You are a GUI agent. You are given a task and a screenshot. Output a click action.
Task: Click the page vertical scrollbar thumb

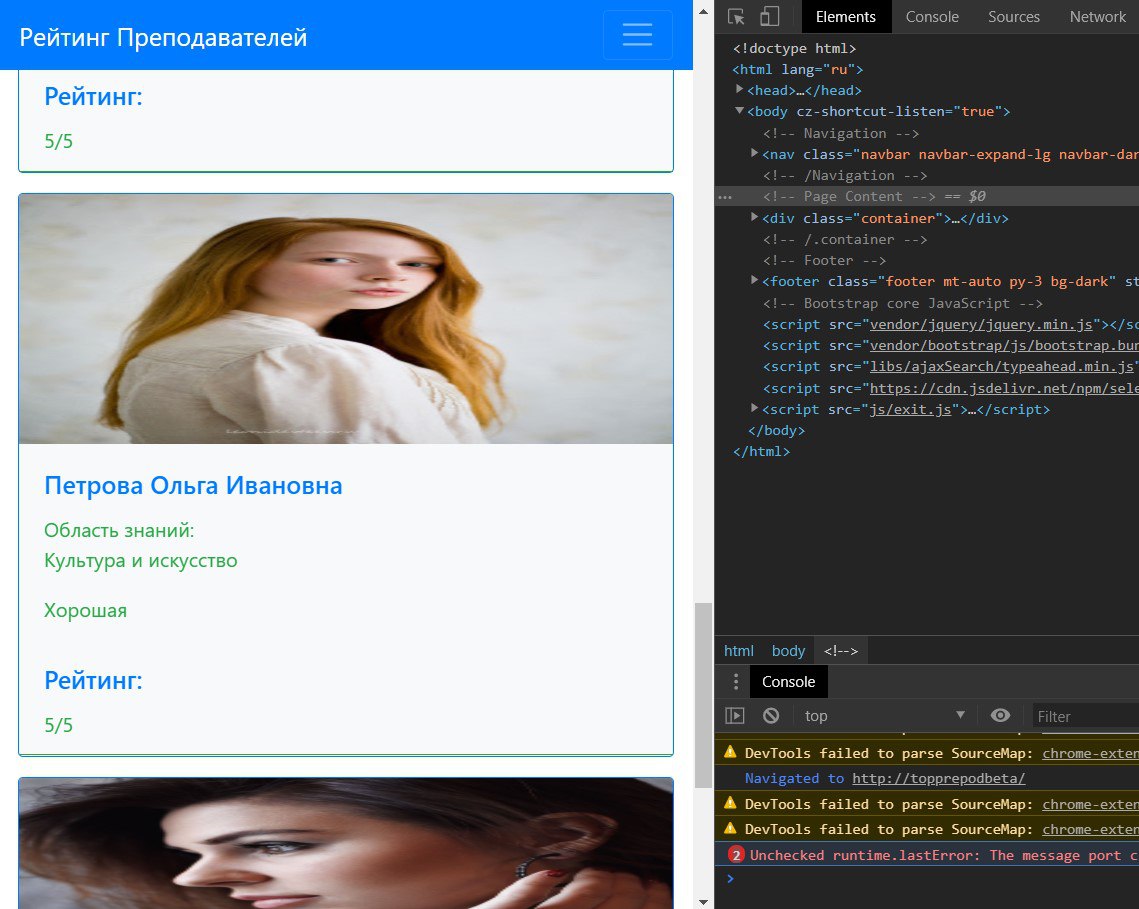coord(703,695)
